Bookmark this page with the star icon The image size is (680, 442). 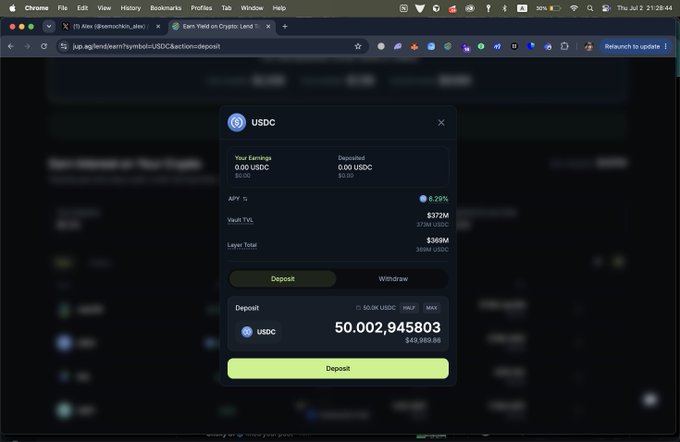click(x=358, y=46)
